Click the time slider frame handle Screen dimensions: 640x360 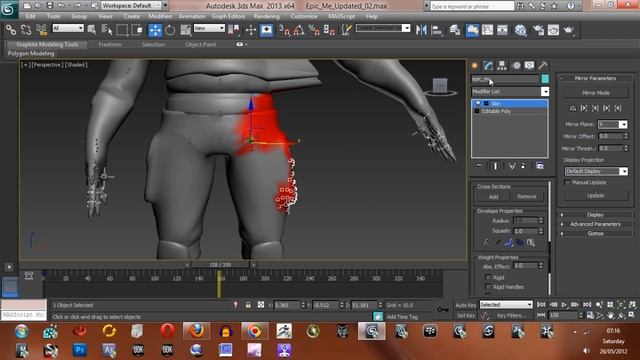(x=220, y=265)
